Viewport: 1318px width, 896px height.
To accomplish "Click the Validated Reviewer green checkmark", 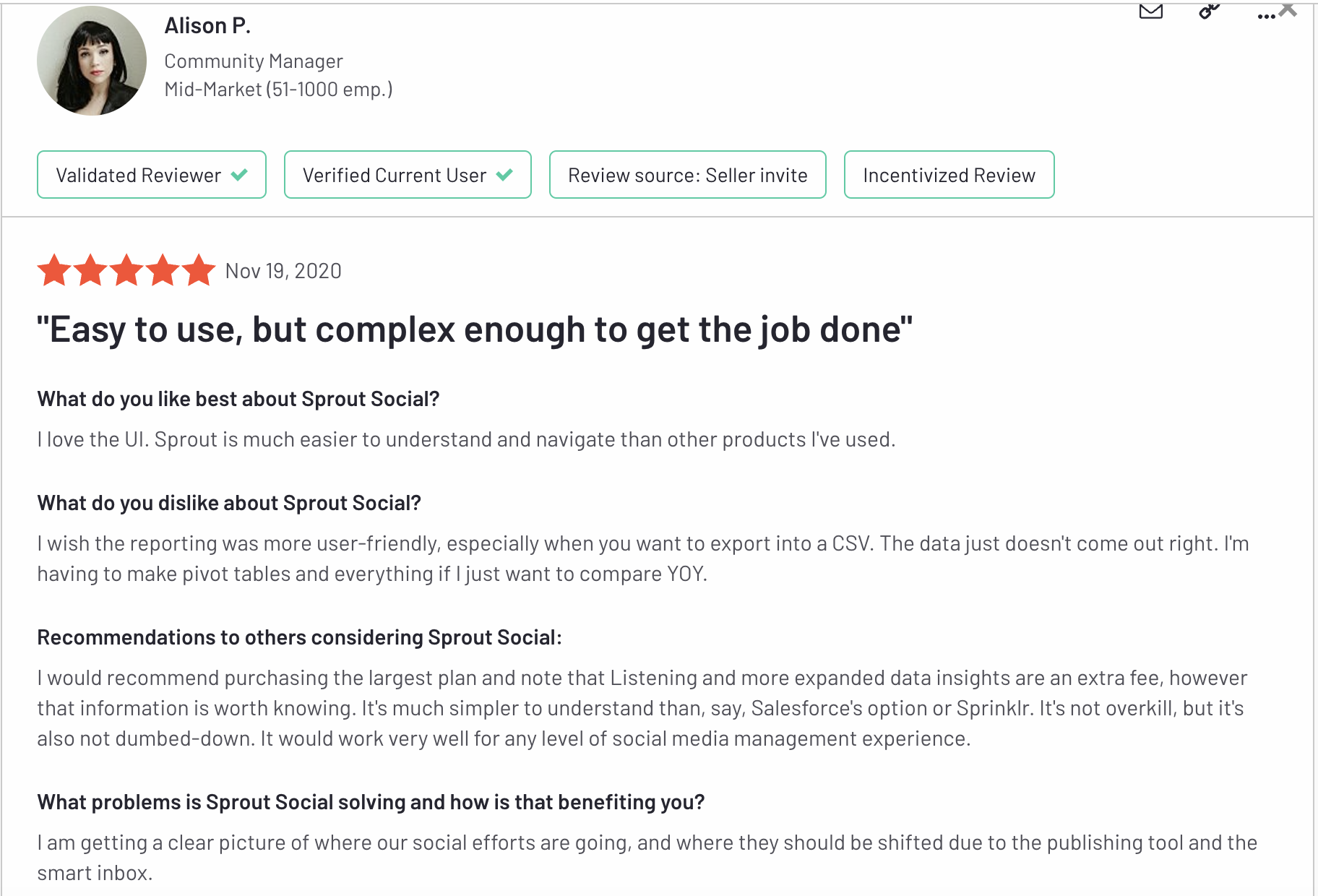I will pos(239,175).
